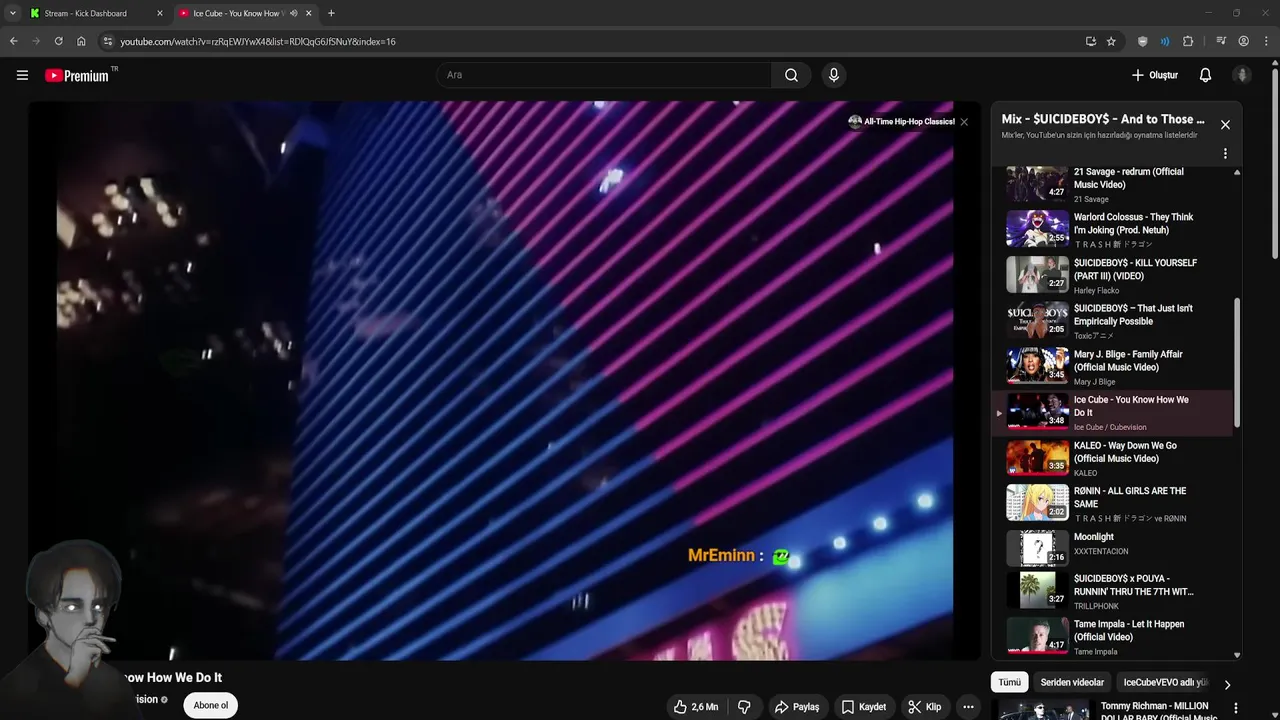Show more filter chips arrow
Viewport: 1280px width, 720px height.
1227,684
